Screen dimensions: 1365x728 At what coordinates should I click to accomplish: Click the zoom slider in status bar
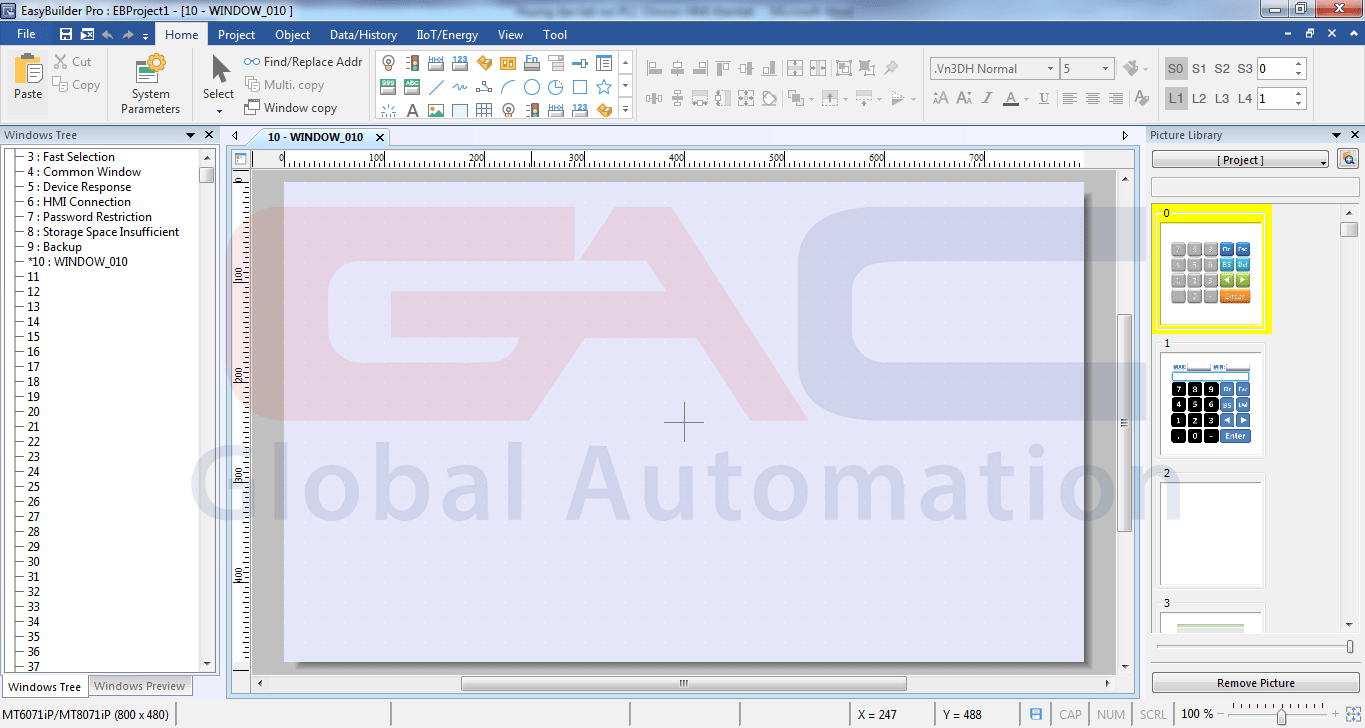[x=1281, y=714]
